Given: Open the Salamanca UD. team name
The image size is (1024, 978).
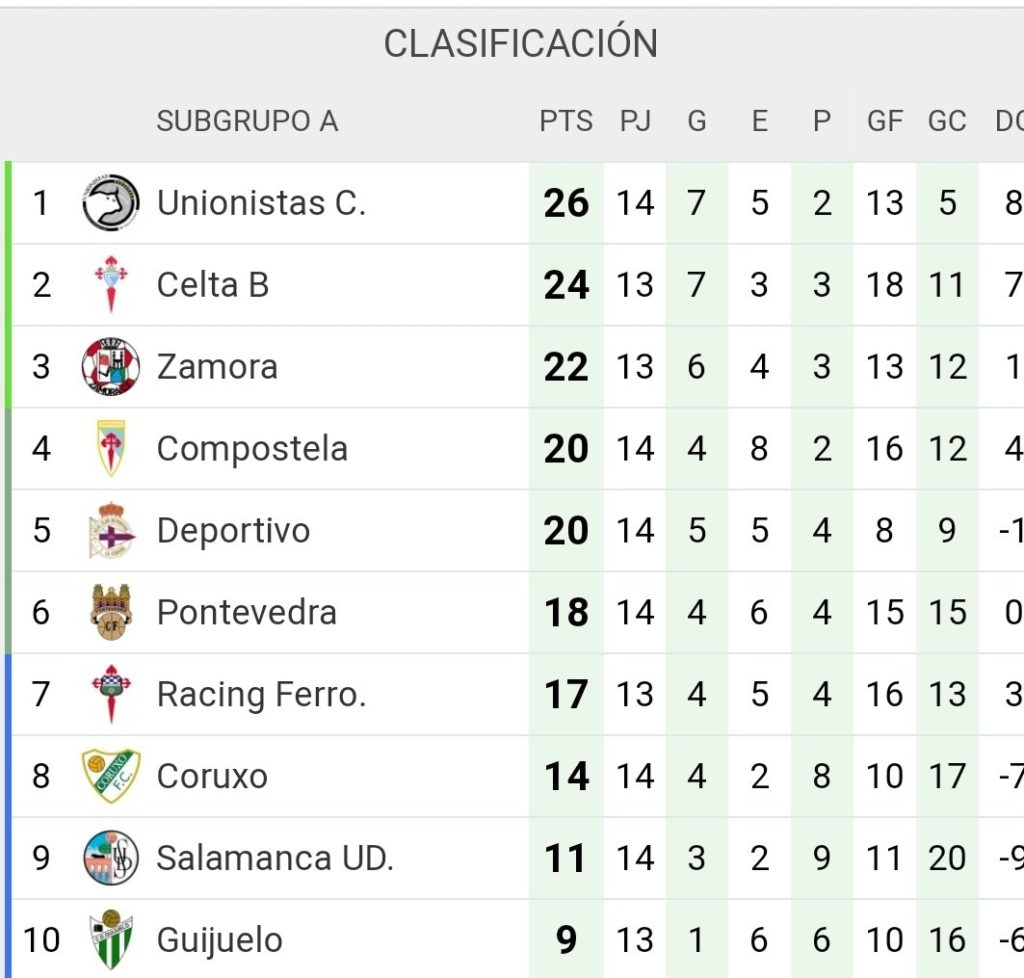Looking at the screenshot, I should 275,858.
